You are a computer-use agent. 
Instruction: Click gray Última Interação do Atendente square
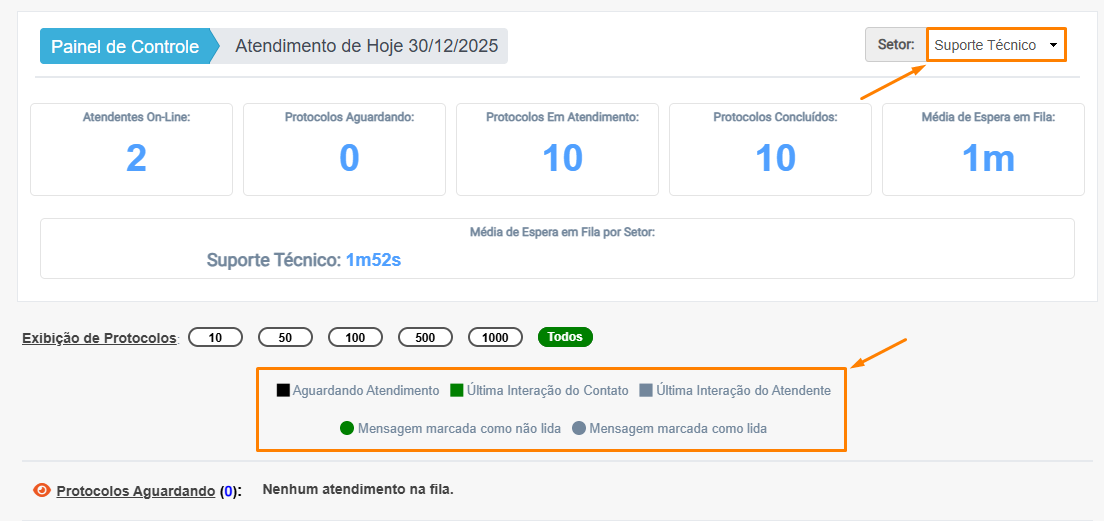click(x=646, y=391)
